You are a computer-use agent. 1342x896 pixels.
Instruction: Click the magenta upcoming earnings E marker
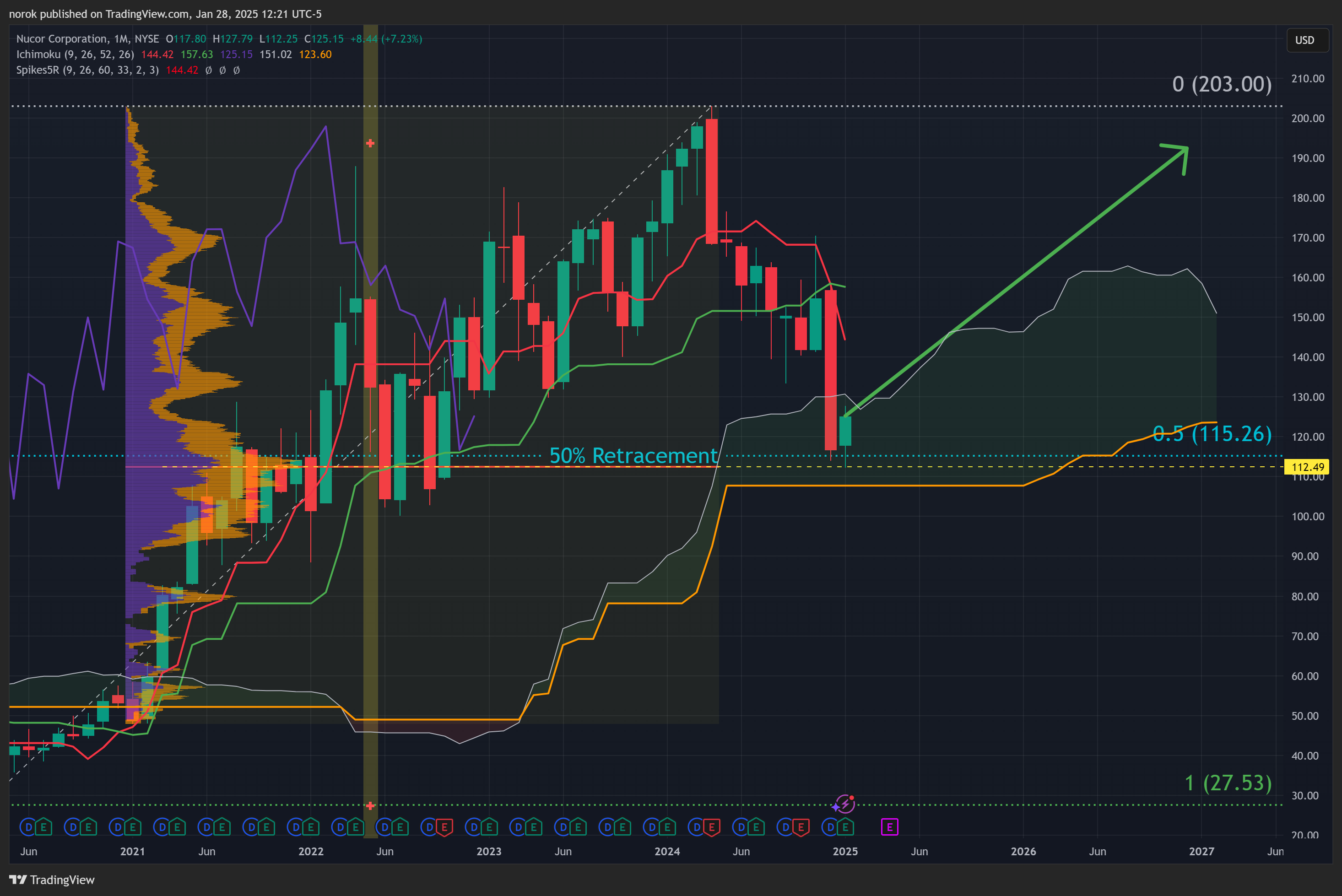point(889,827)
